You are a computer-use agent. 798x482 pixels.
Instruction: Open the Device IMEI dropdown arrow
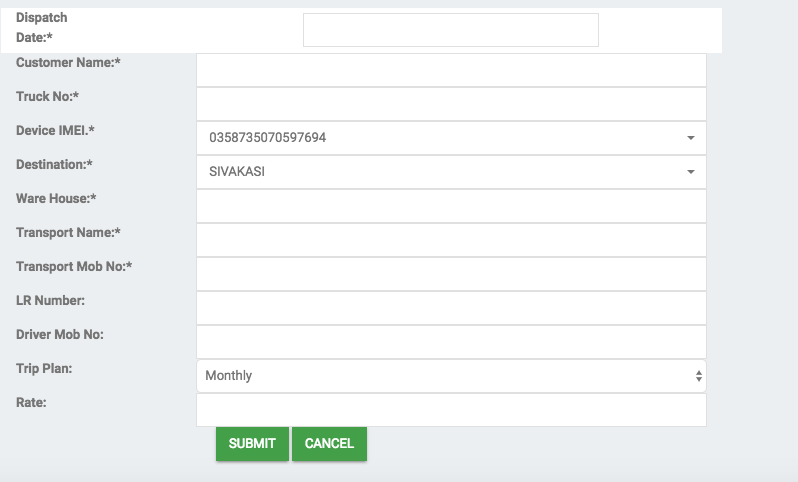(691, 138)
